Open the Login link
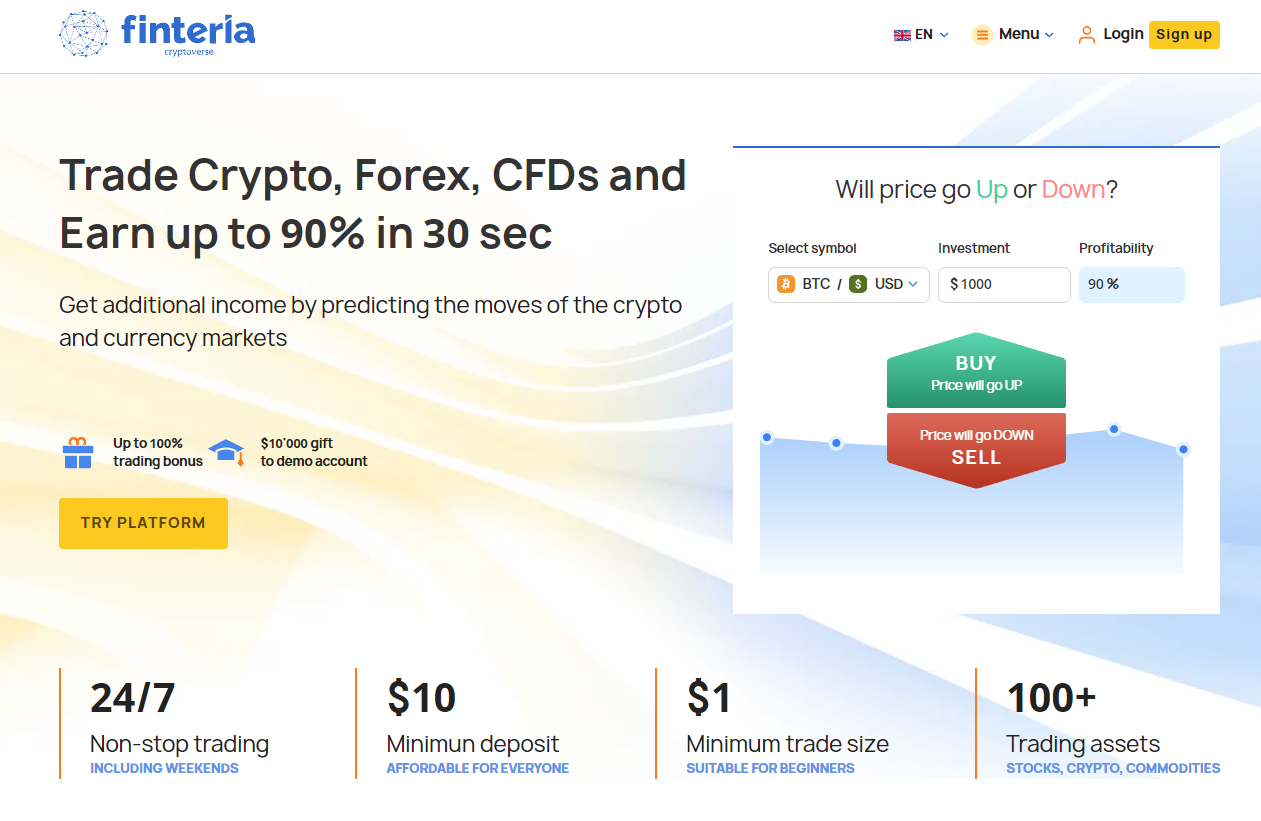The width and height of the screenshot is (1261, 821). (x=1123, y=34)
